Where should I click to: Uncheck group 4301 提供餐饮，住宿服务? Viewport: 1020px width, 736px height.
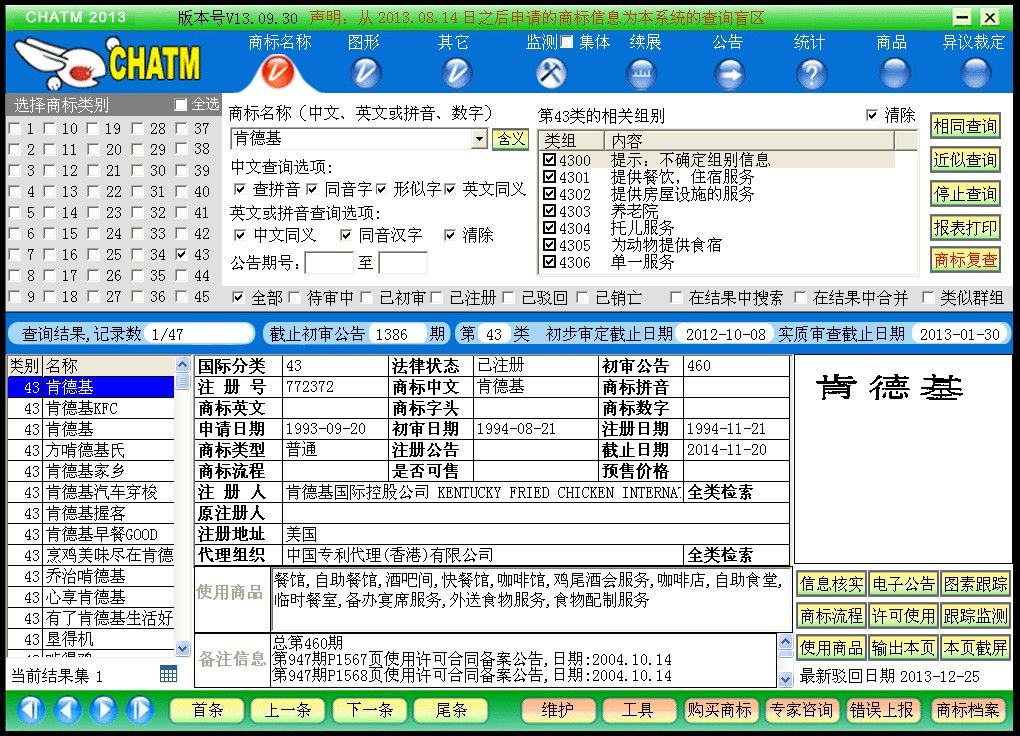[x=550, y=177]
